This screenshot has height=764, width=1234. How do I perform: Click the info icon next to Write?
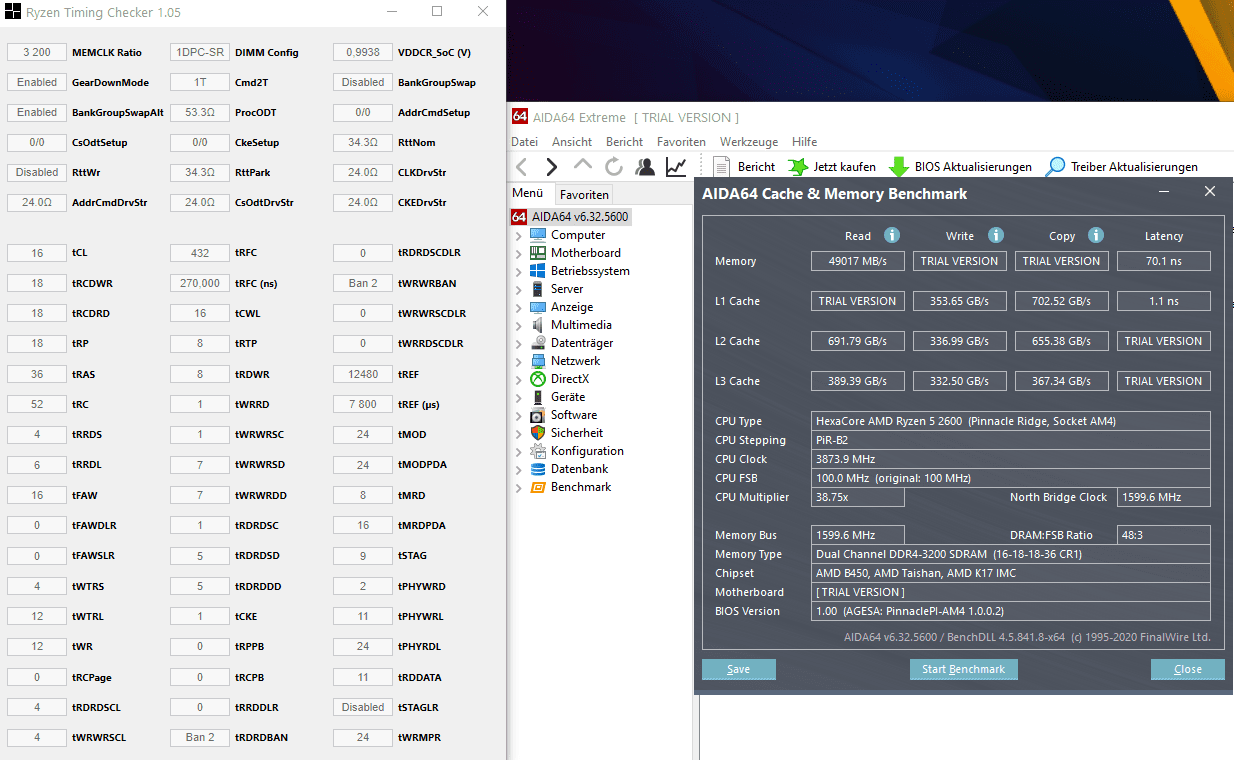point(996,235)
